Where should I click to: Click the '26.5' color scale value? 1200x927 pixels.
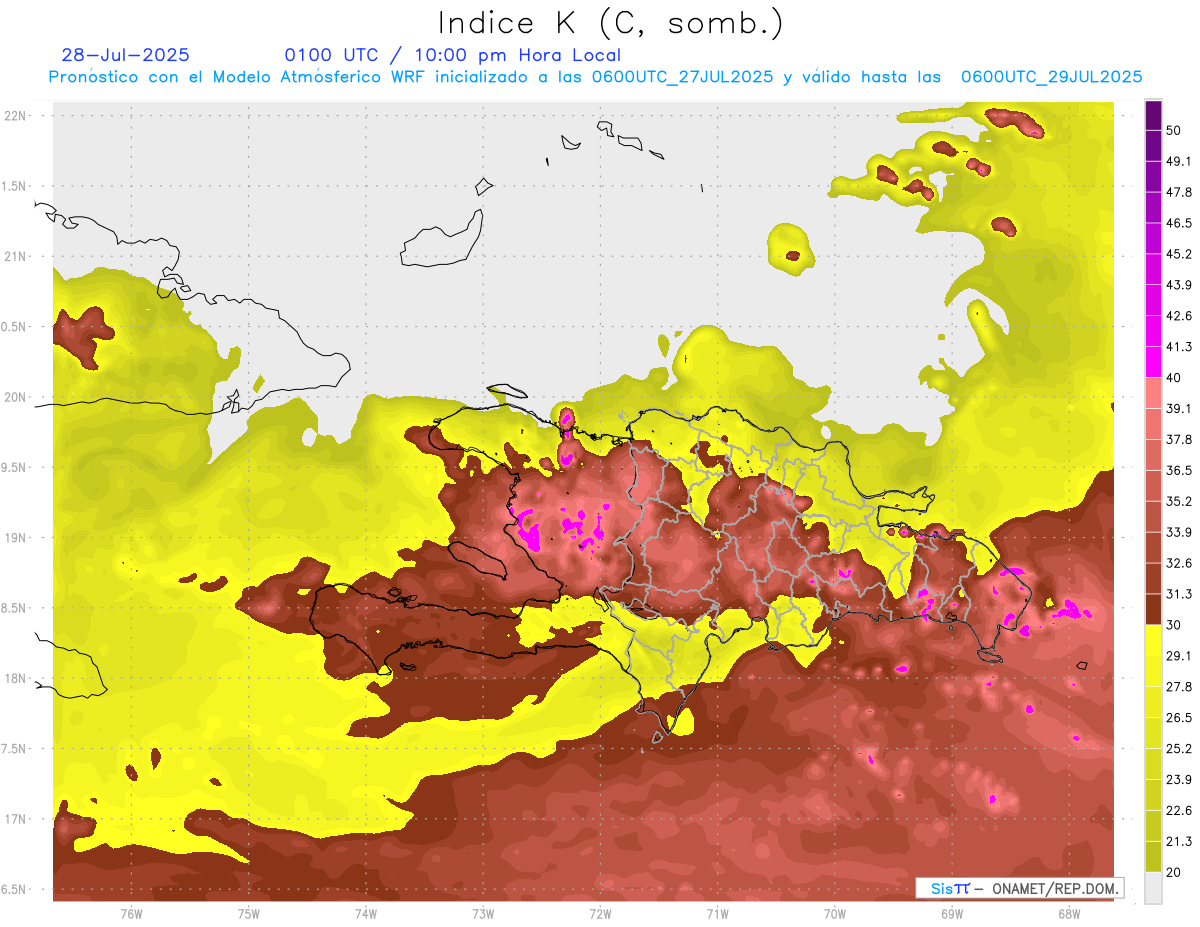1178,718
